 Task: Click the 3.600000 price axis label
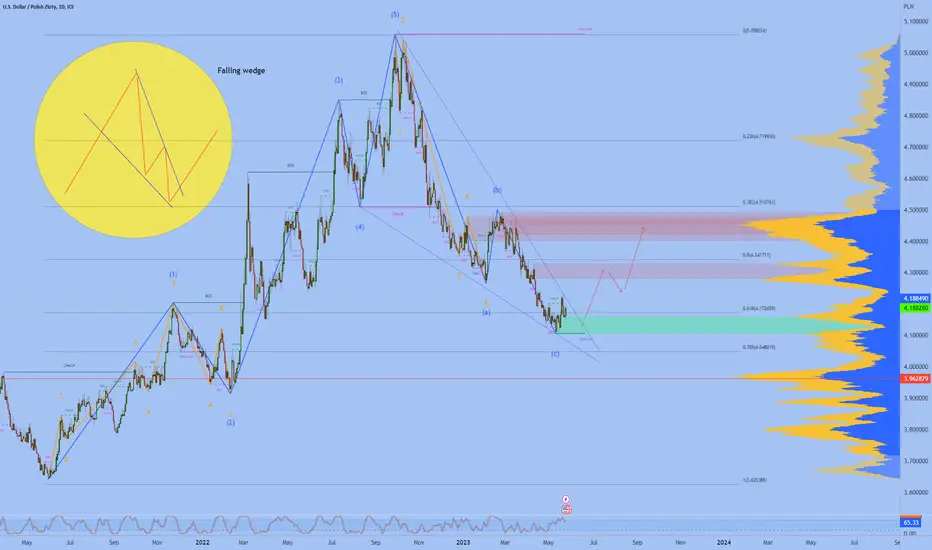coord(915,492)
